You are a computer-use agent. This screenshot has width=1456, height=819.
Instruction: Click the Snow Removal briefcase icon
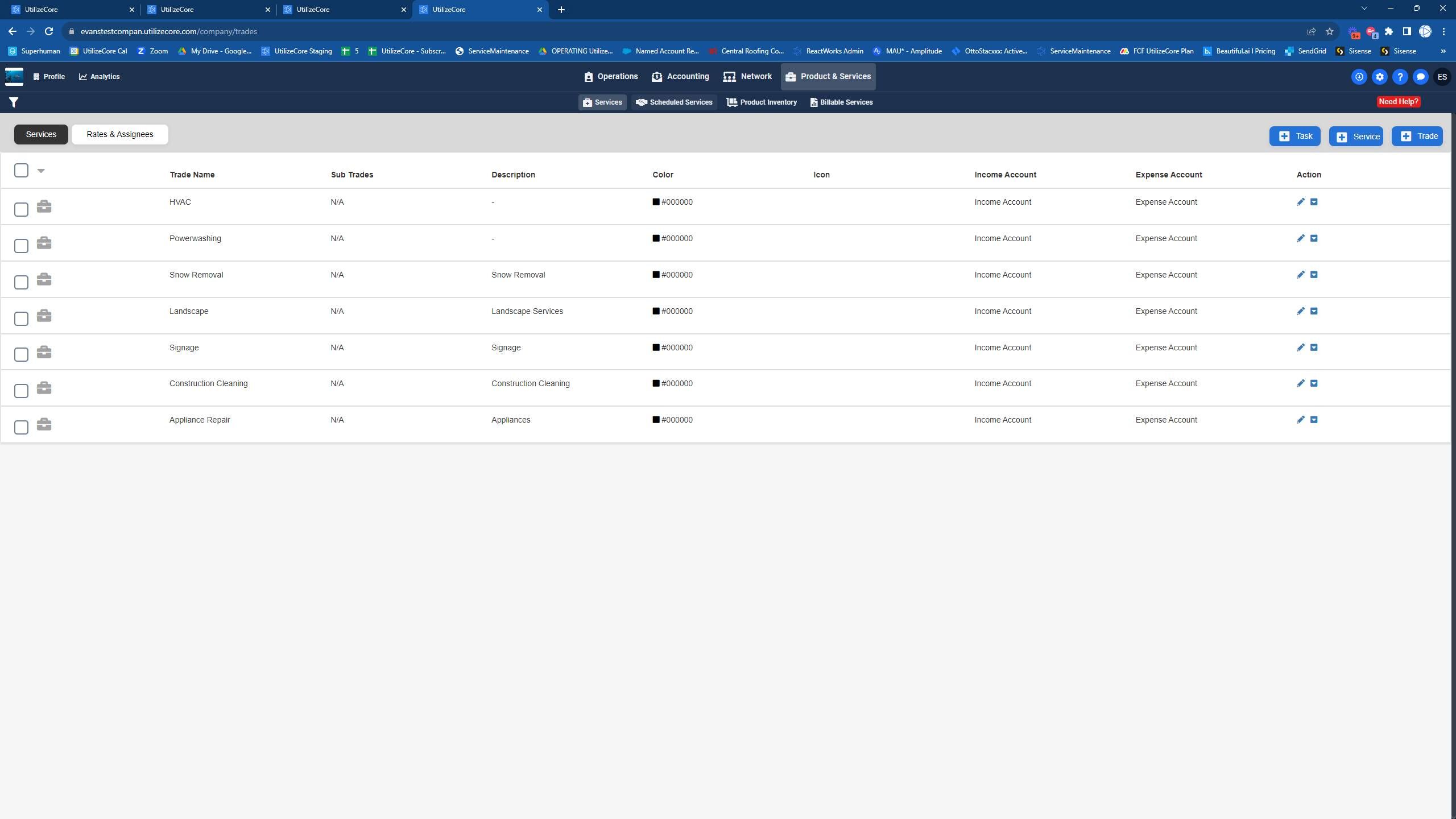44,279
